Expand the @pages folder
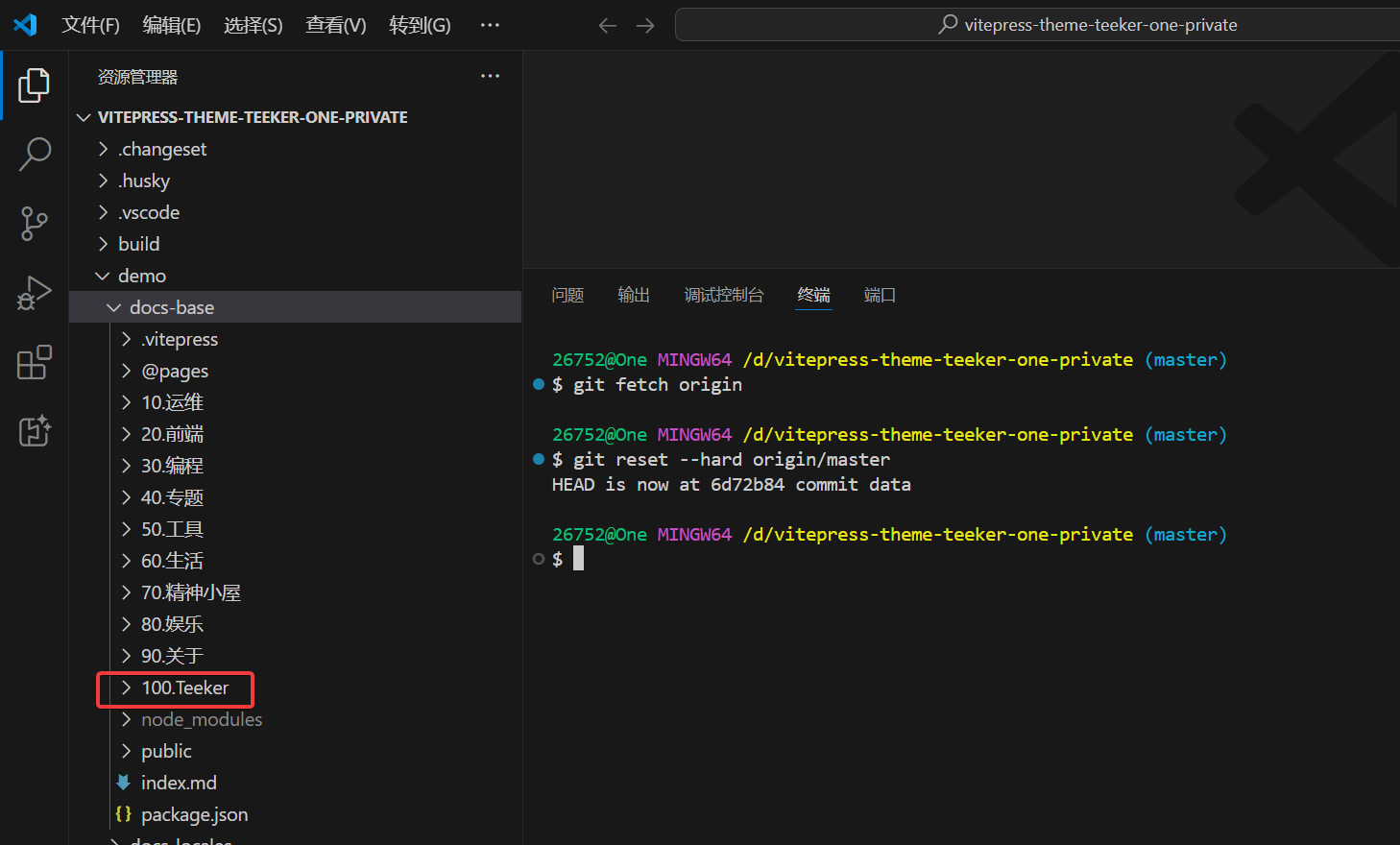The image size is (1400, 845). (296, 371)
